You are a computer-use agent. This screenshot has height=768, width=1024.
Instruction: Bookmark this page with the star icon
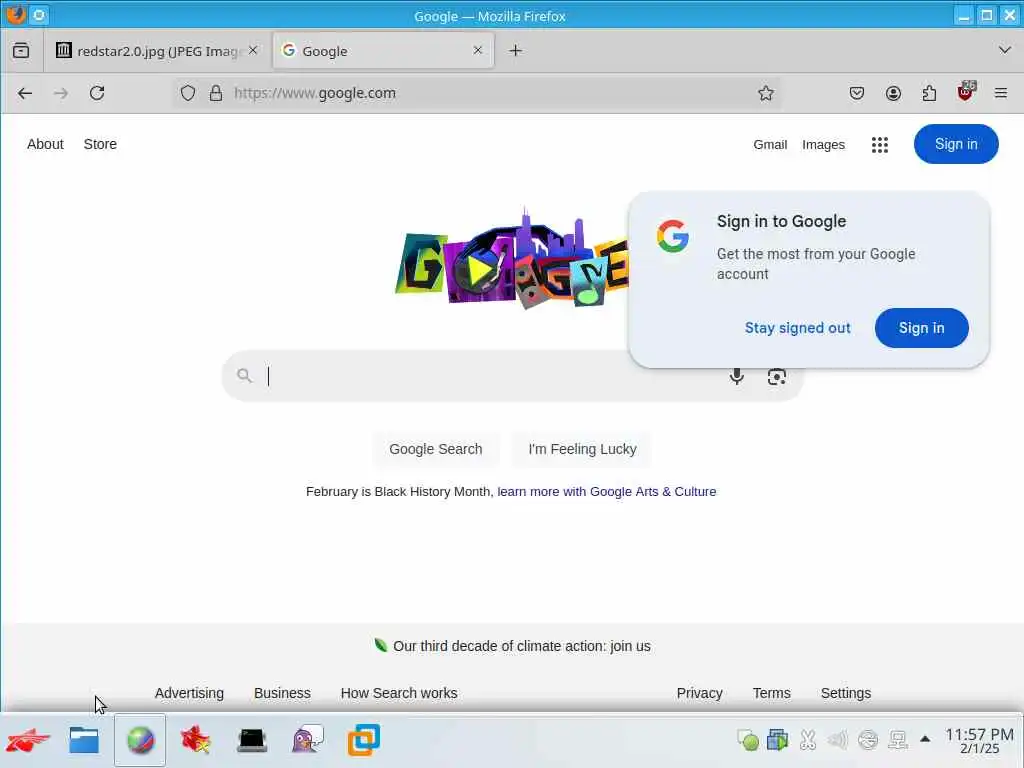point(766,93)
